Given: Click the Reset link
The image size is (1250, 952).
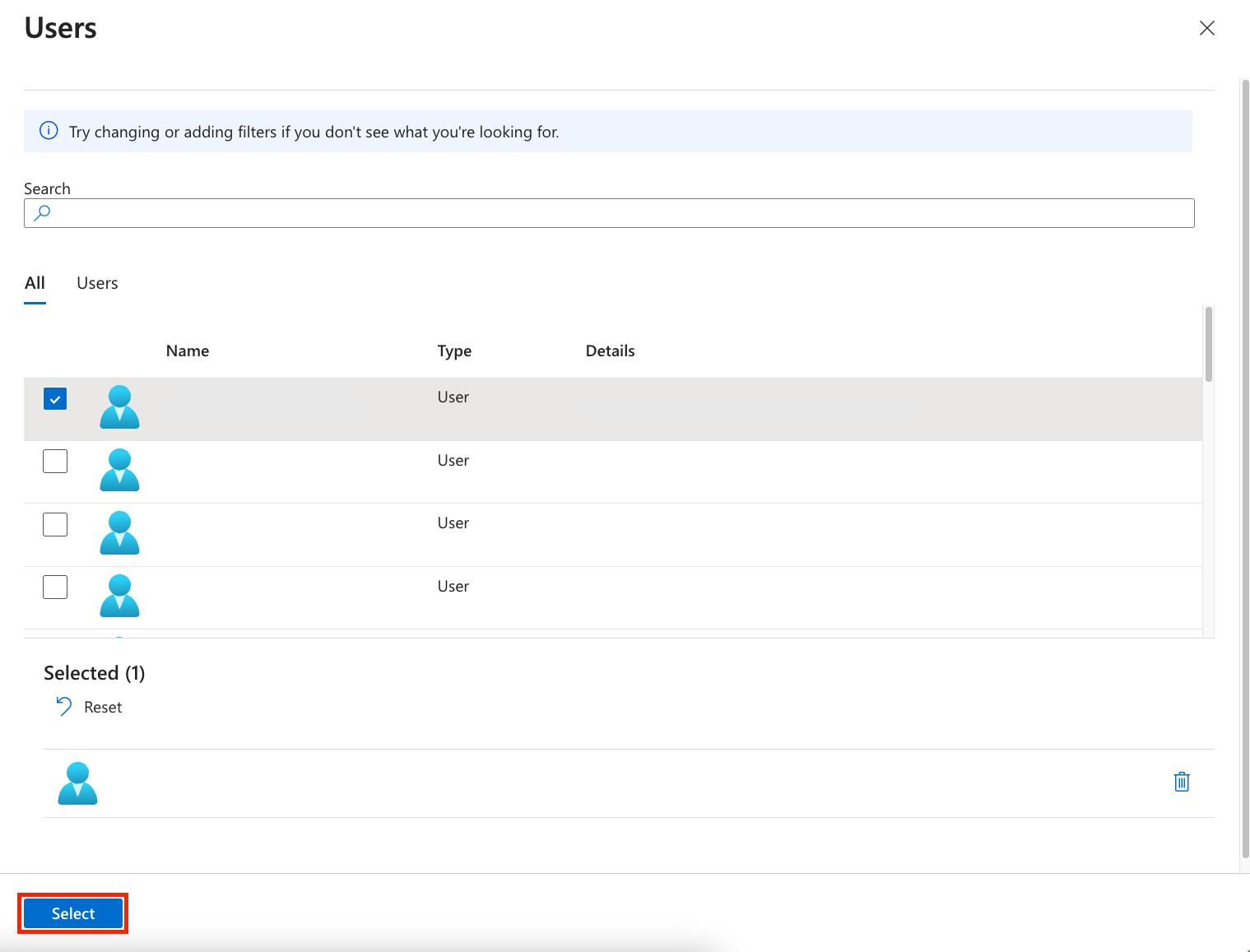Looking at the screenshot, I should [x=103, y=707].
